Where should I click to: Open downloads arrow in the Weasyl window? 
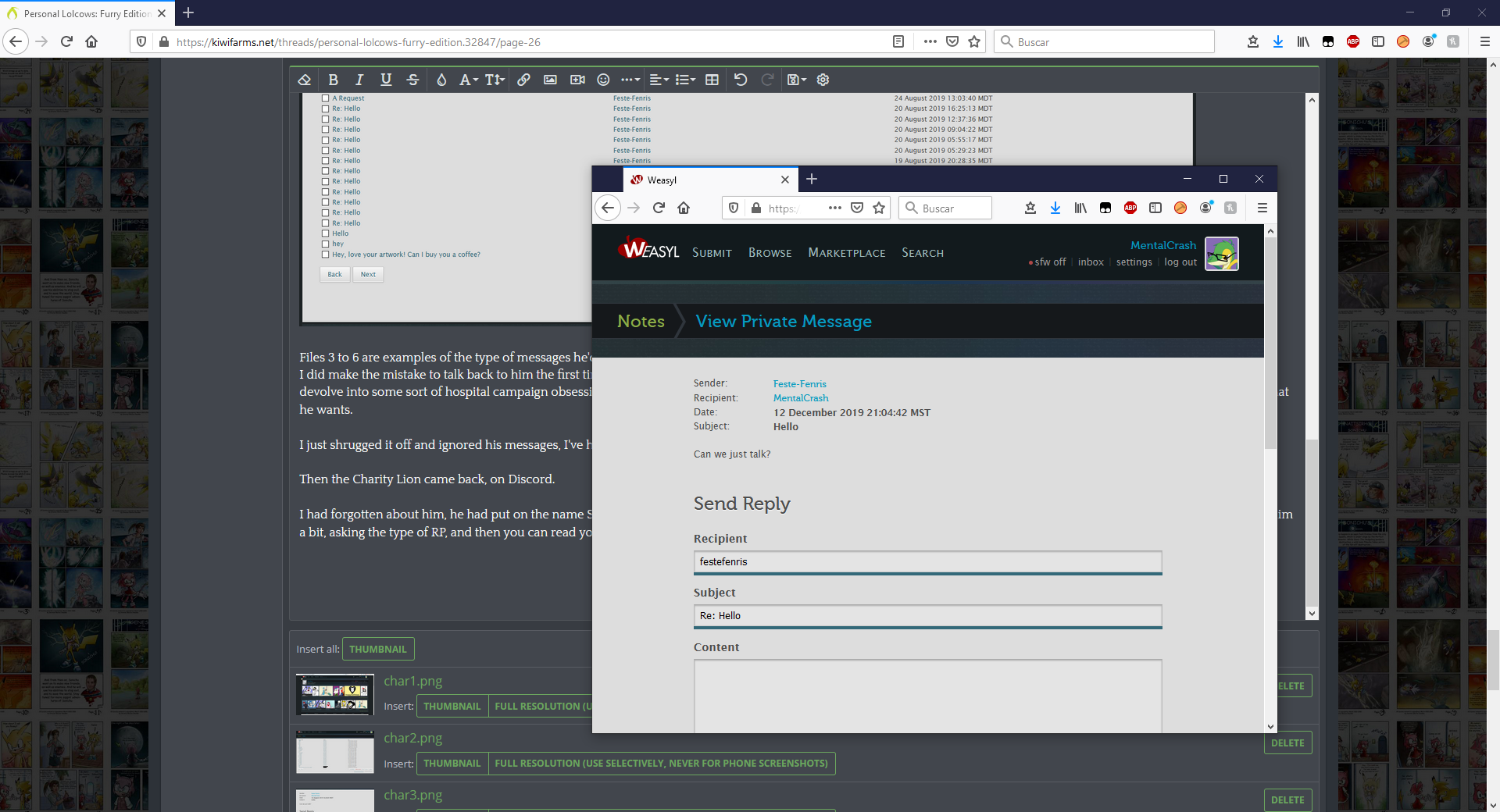1055,208
